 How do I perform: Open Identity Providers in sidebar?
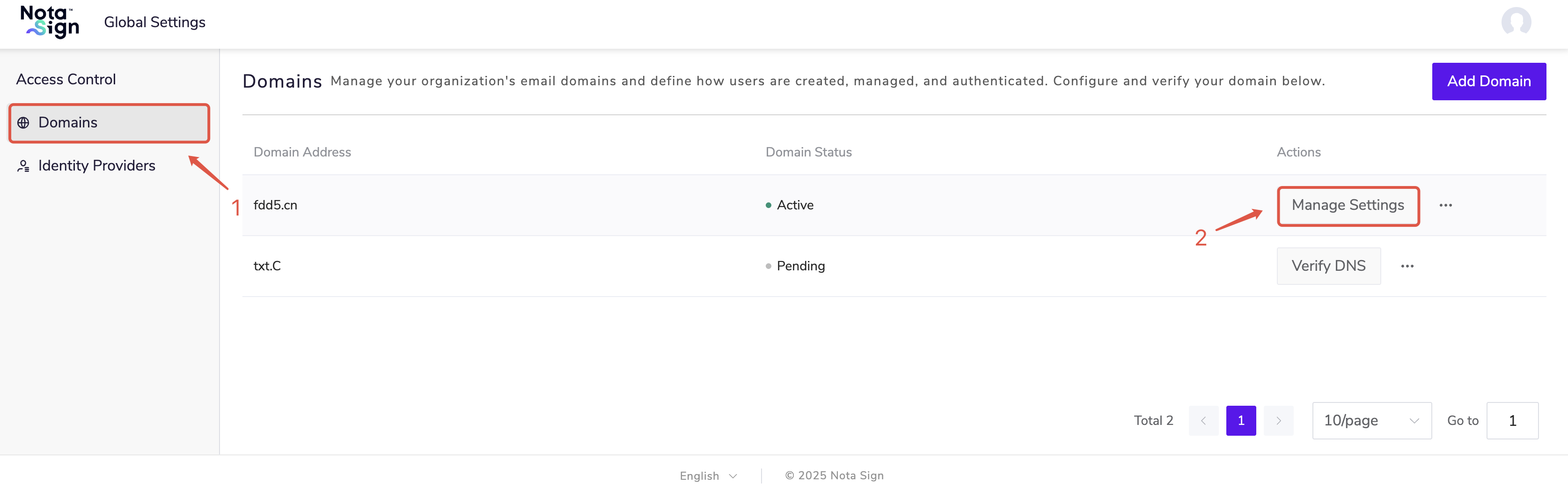click(96, 166)
